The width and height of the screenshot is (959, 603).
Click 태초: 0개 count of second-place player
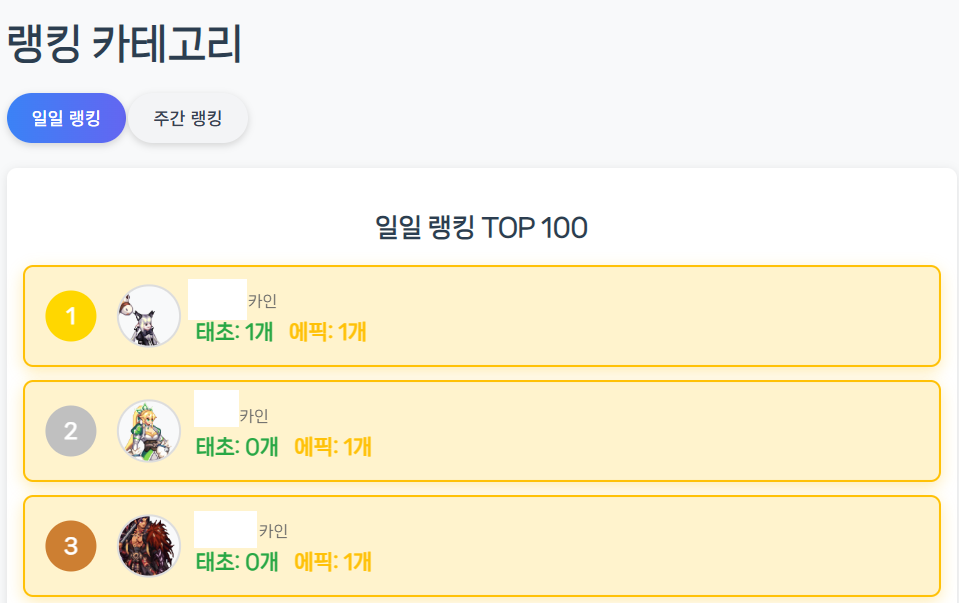click(236, 447)
